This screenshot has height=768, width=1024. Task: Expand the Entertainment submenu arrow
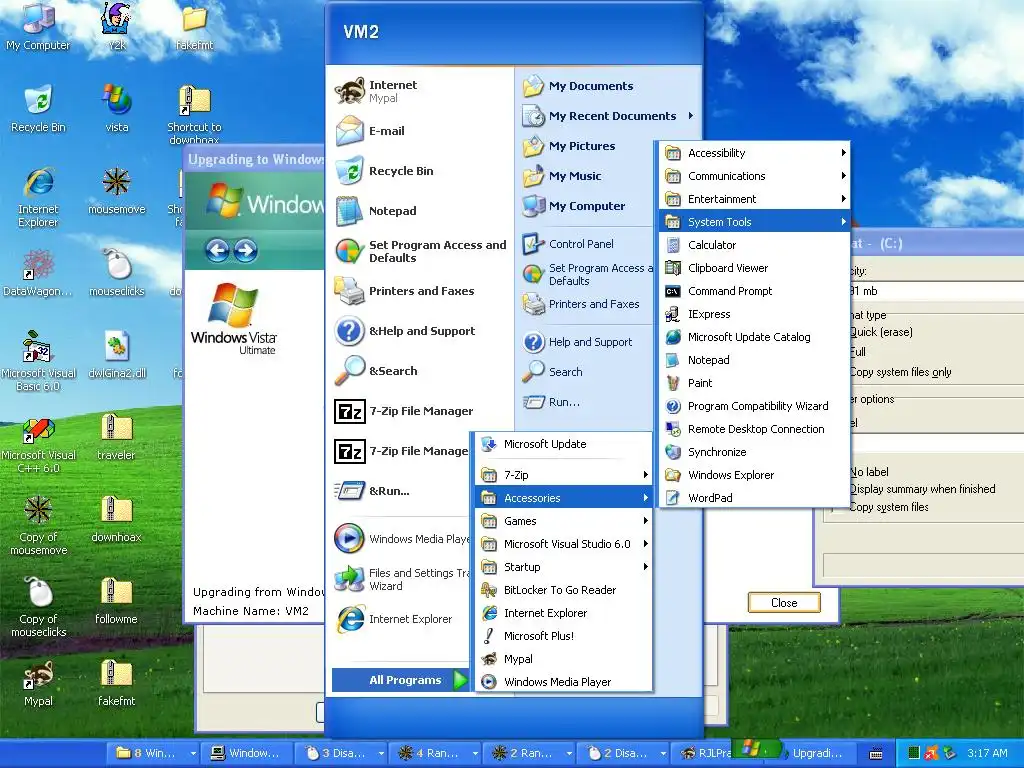[843, 199]
